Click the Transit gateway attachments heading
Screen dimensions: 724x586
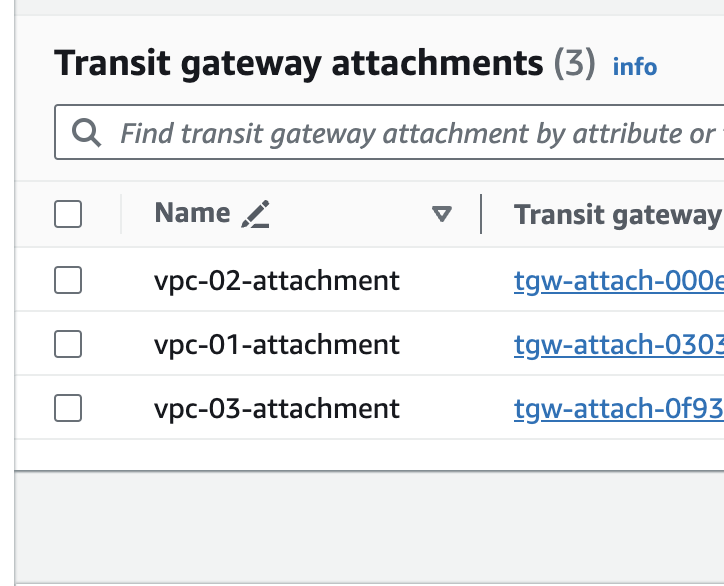tap(298, 63)
